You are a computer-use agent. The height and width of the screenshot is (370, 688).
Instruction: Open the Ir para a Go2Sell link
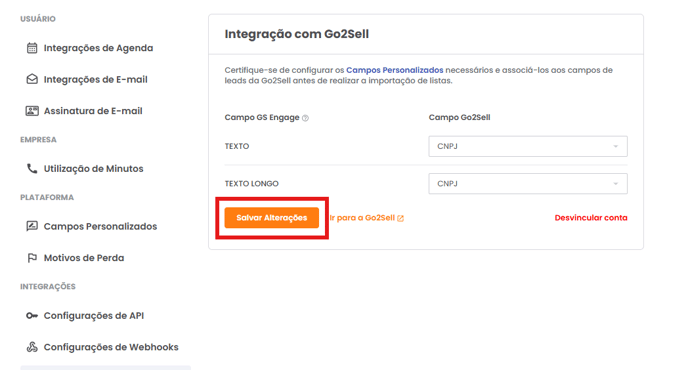tap(362, 218)
